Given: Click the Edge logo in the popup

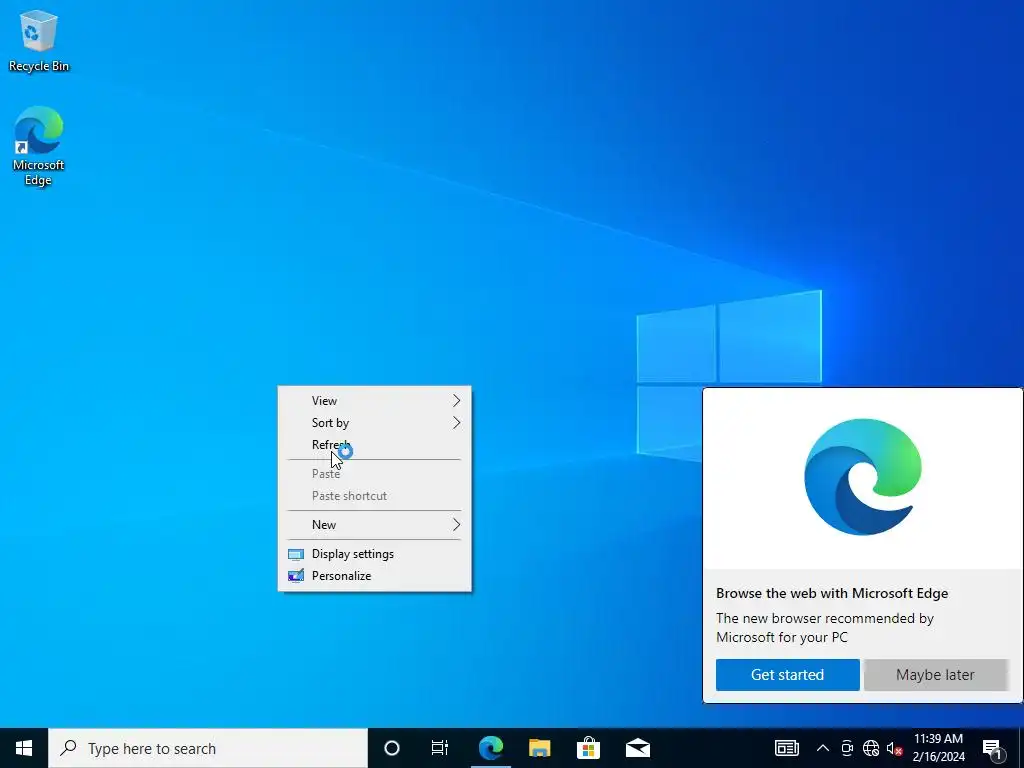Looking at the screenshot, I should pyautogui.click(x=863, y=477).
